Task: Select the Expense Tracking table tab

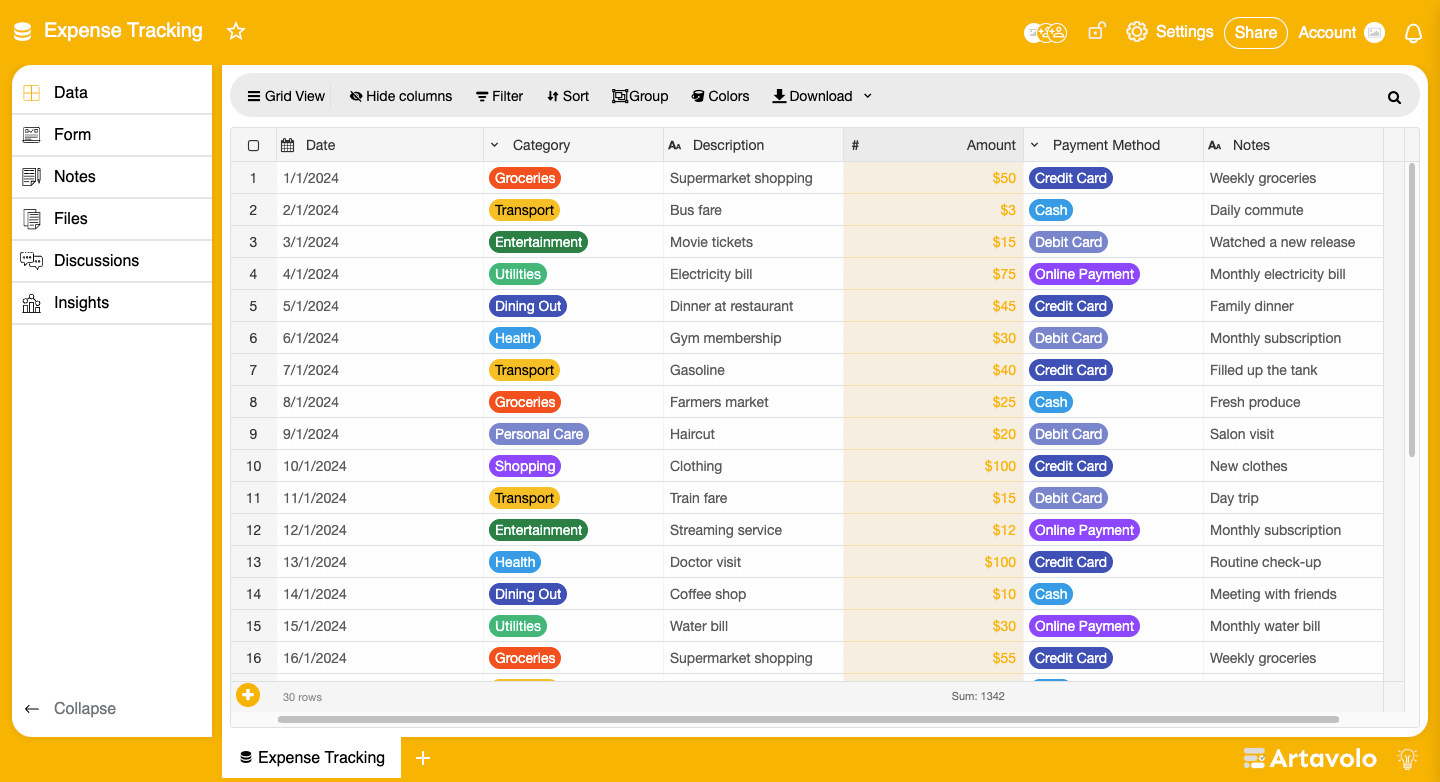Action: [312, 758]
